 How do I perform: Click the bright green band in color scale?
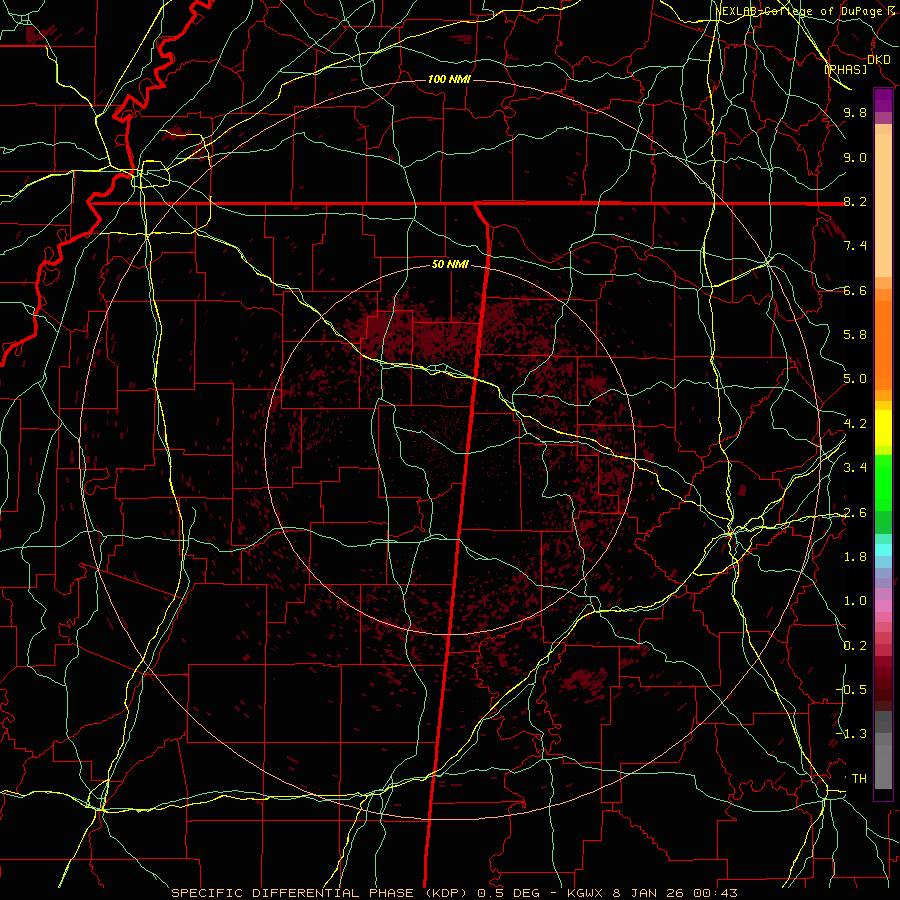883,483
